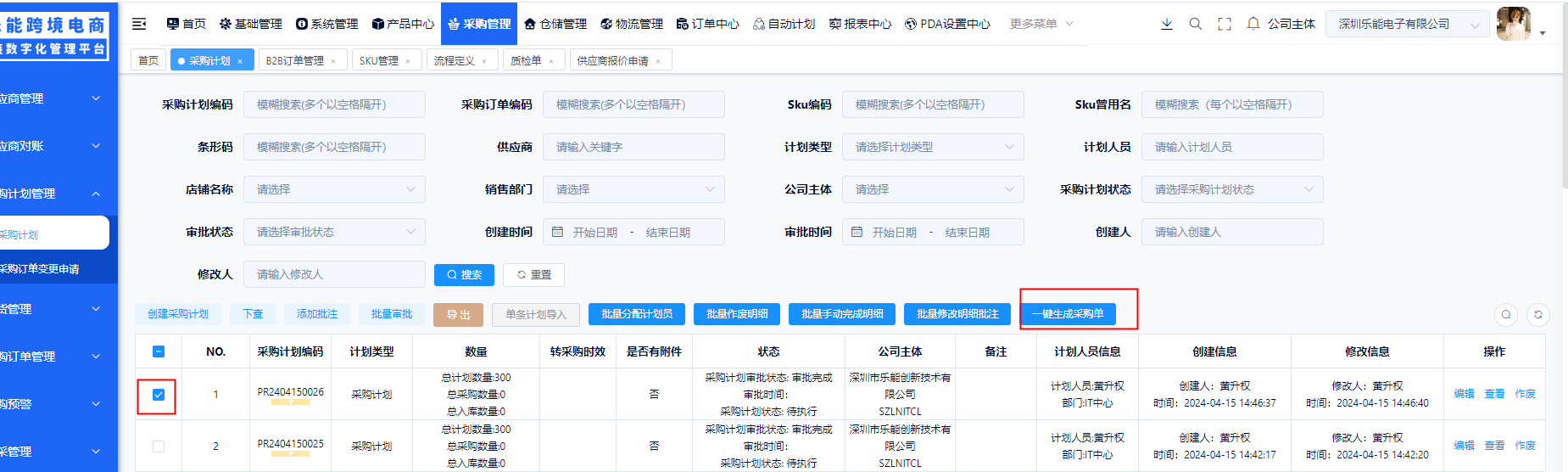Uncheck the row 1 checkbox
Image resolution: width=1568 pixels, height=472 pixels.
[x=159, y=395]
